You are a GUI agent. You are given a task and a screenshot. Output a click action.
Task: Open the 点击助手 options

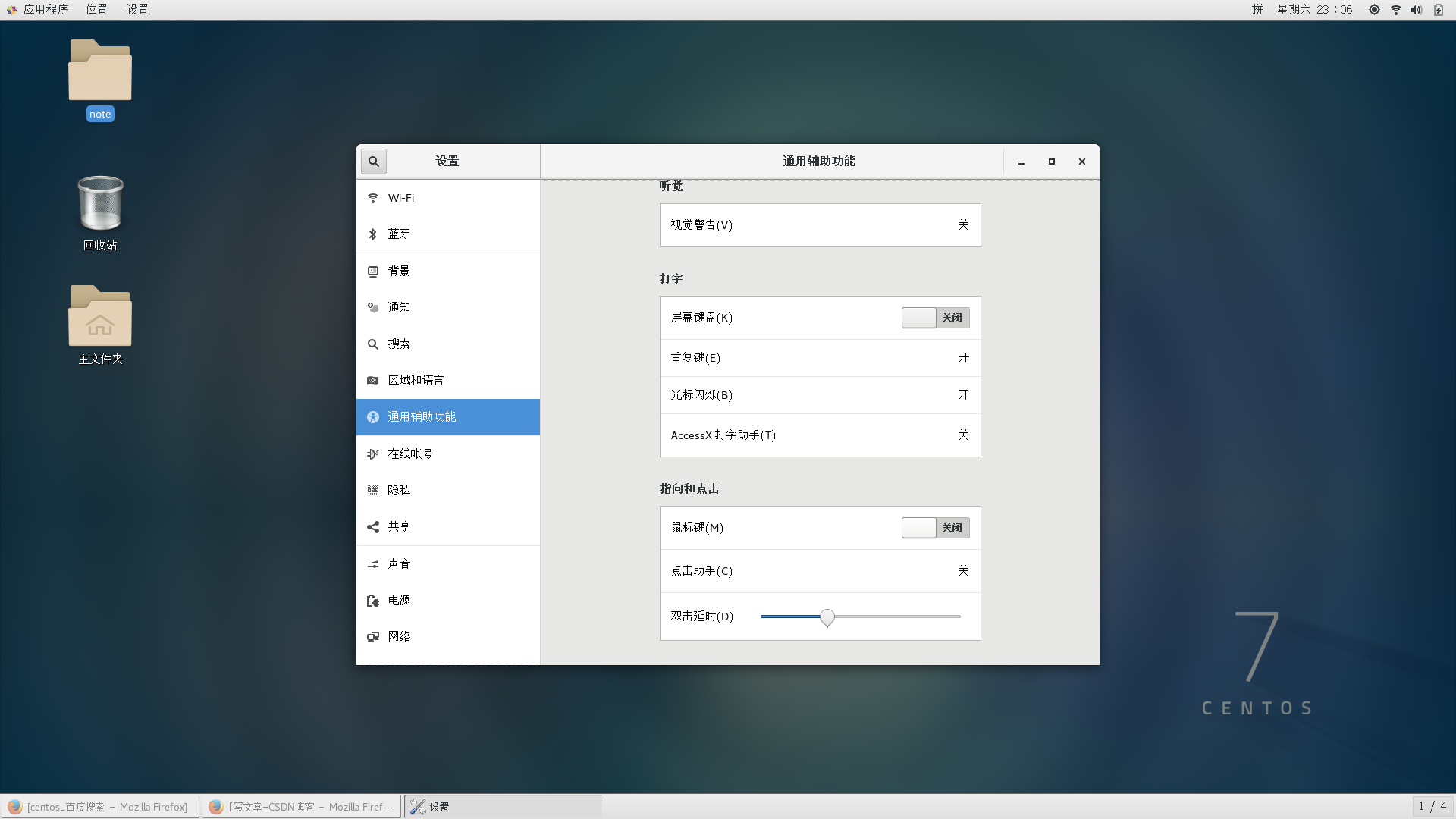click(x=820, y=570)
